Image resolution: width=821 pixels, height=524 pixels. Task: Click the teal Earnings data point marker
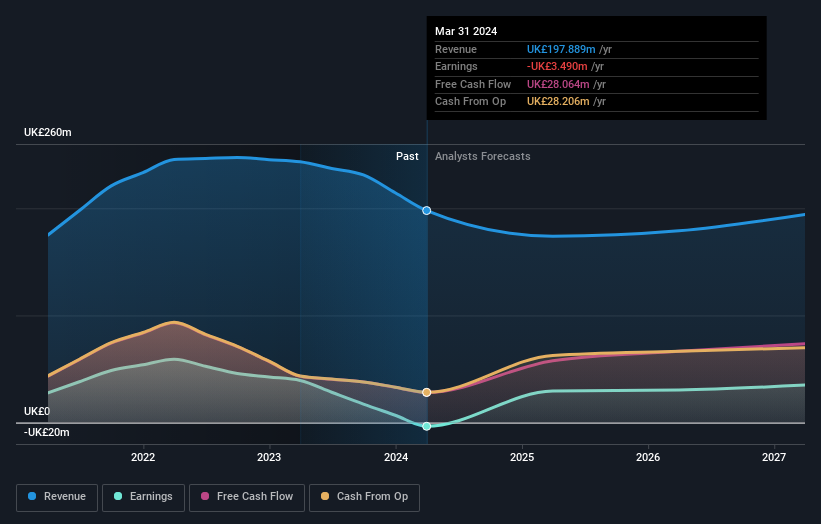point(427,426)
